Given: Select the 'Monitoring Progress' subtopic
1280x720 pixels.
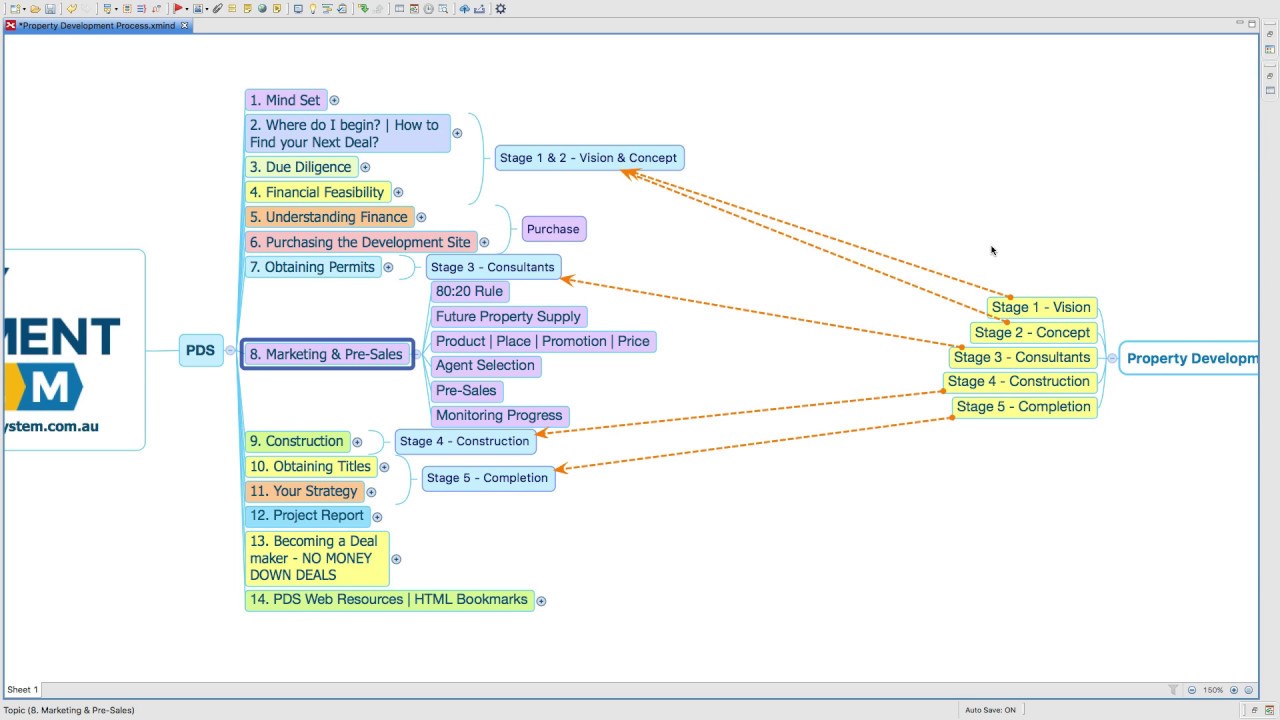Looking at the screenshot, I should click(x=499, y=415).
